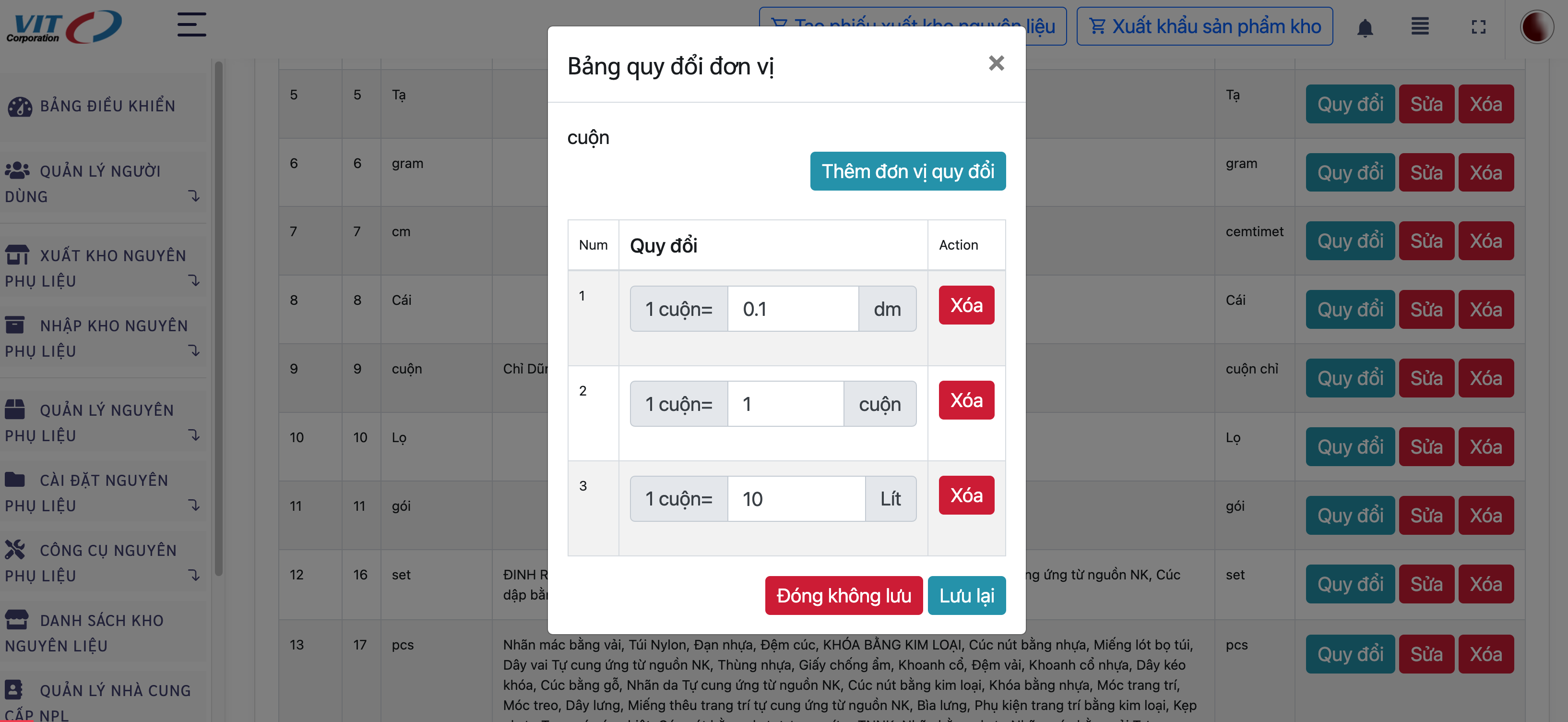Click the hamburger sidebar toggle icon
This screenshot has width=1568, height=722.
point(191,25)
